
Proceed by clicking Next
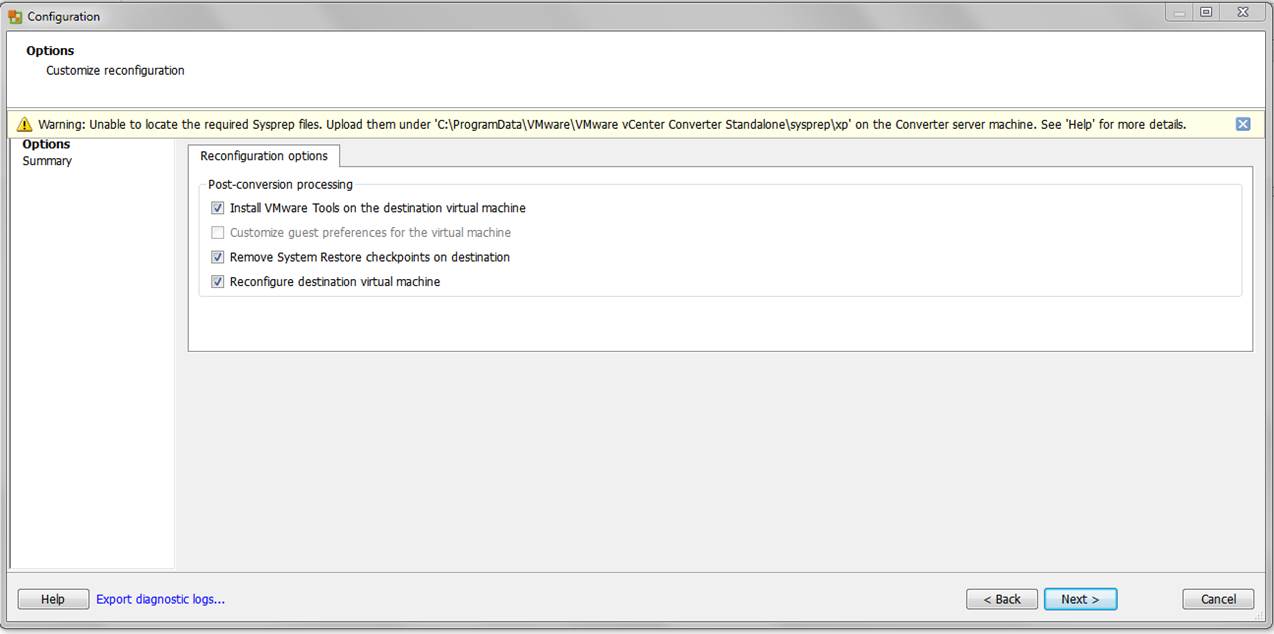(x=1080, y=599)
